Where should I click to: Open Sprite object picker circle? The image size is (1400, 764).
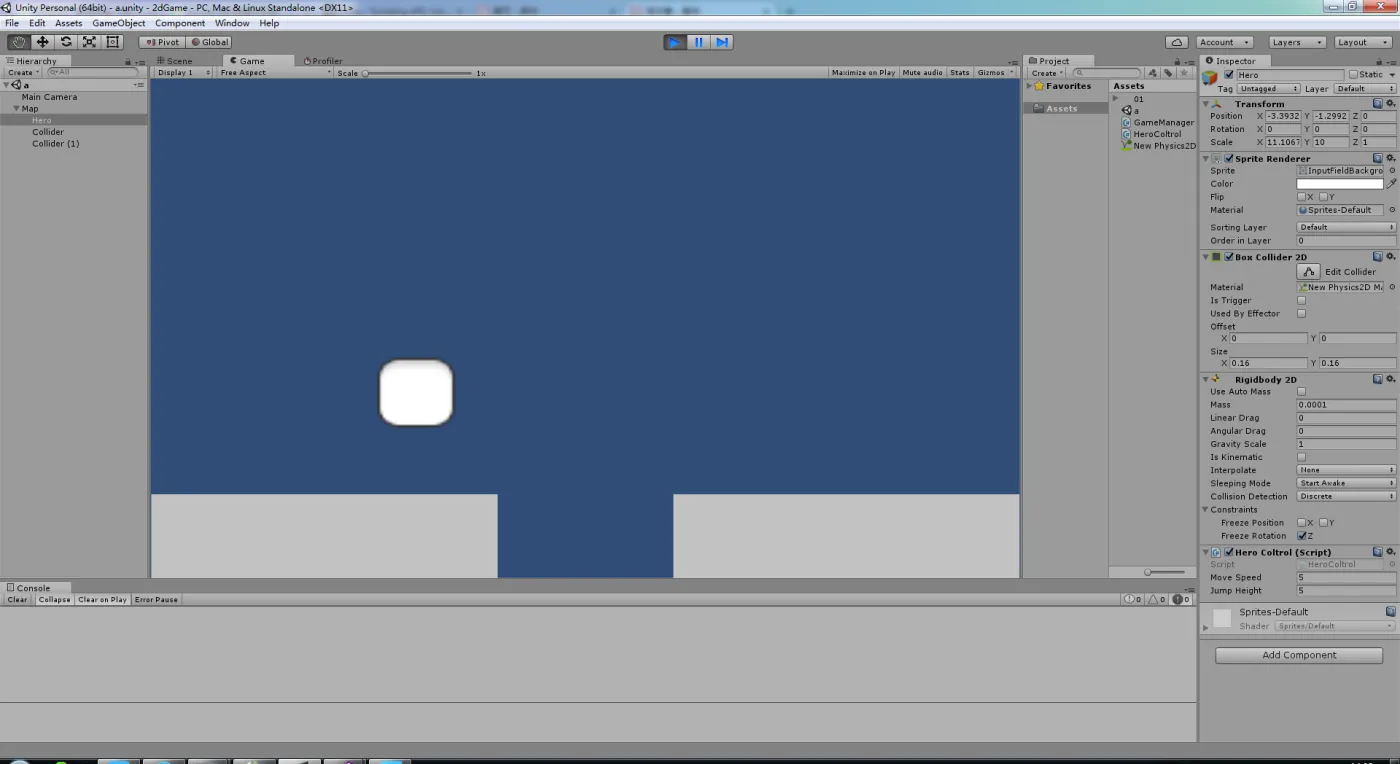click(x=1392, y=171)
